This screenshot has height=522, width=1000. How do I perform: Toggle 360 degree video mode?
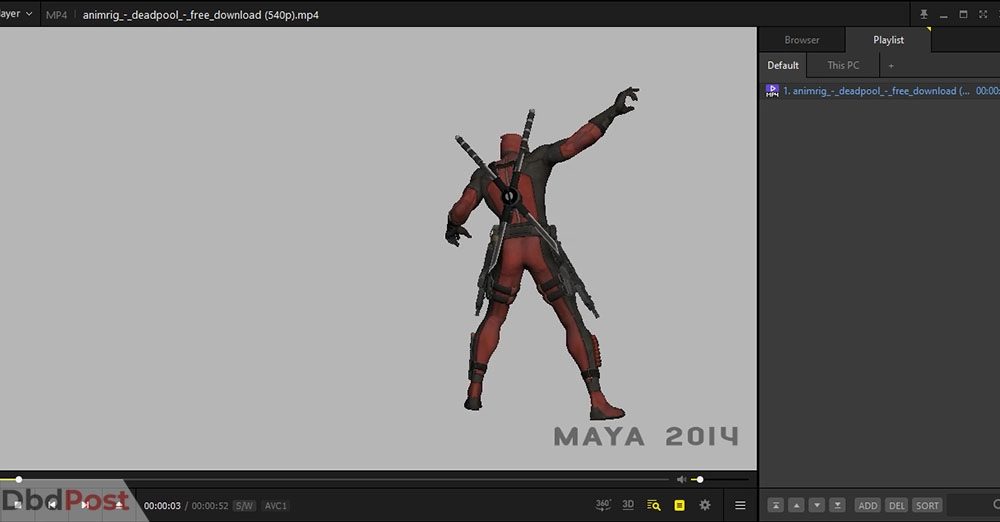coord(603,505)
